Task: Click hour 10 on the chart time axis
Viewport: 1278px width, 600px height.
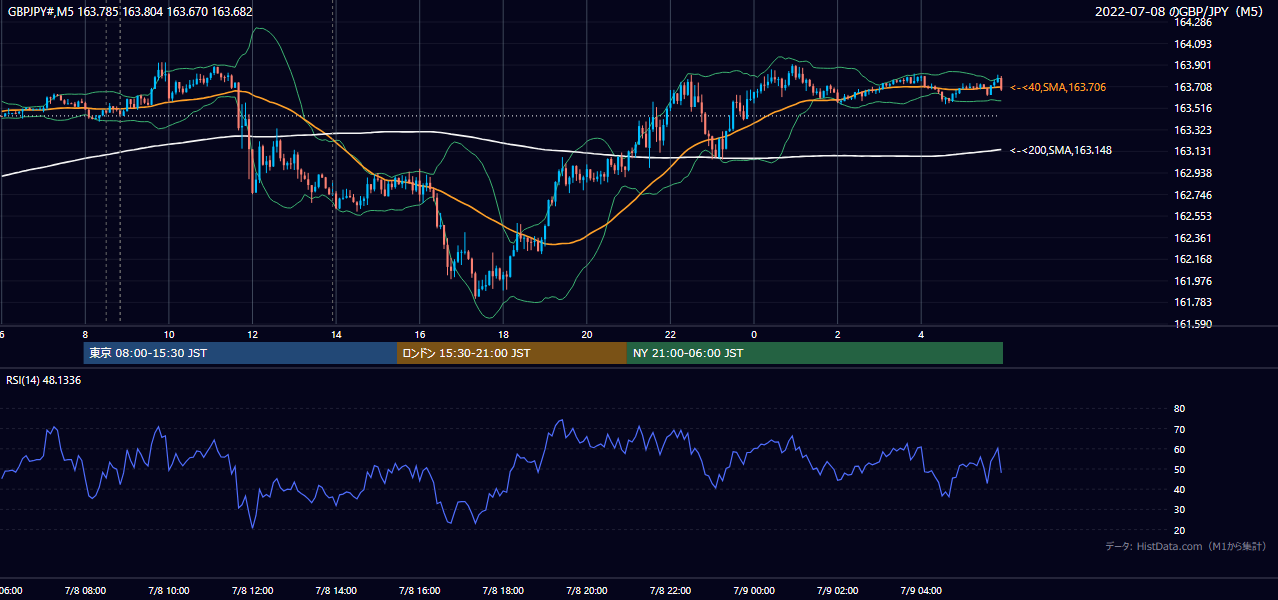Action: pyautogui.click(x=169, y=334)
